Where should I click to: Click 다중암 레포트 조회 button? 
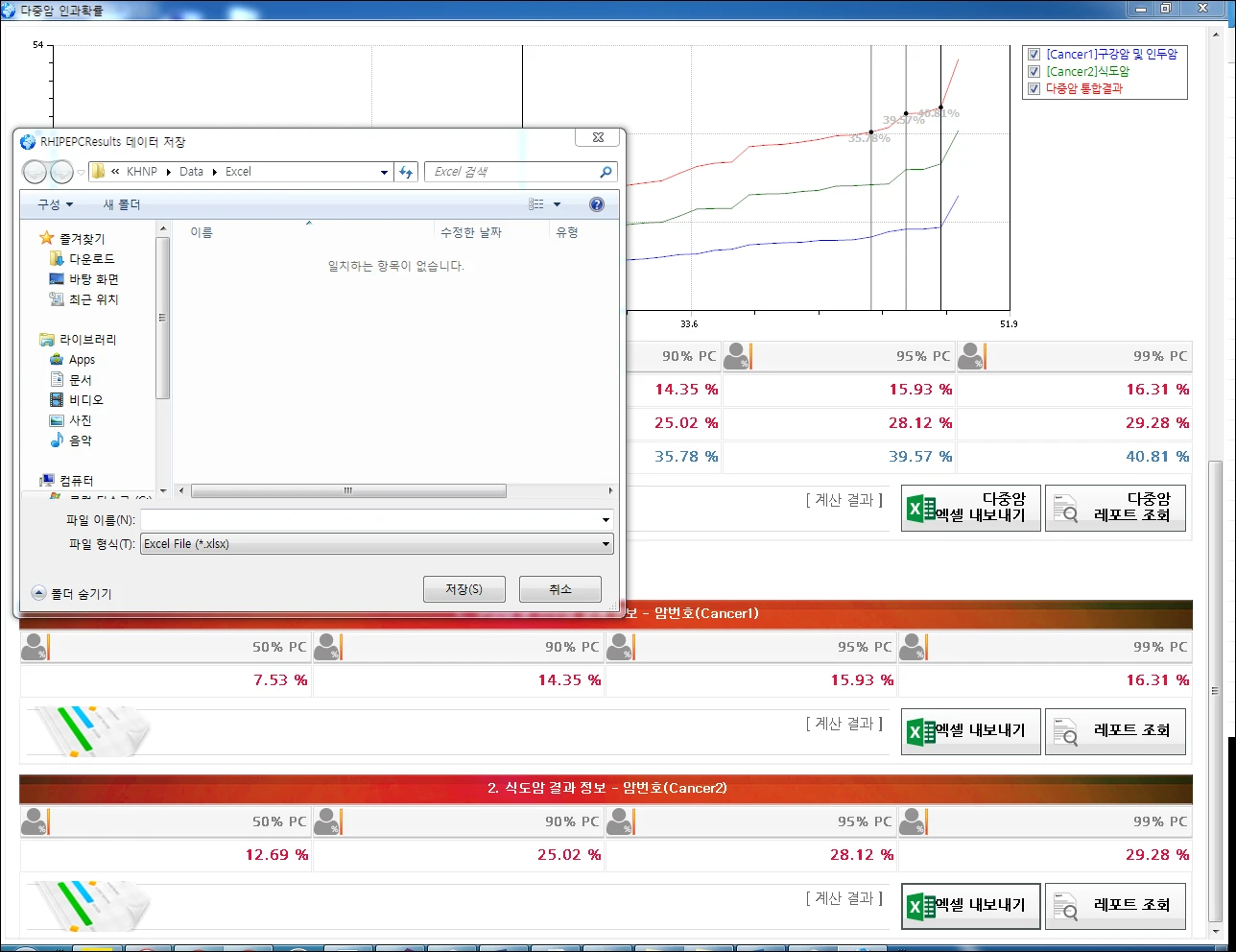(x=1115, y=508)
